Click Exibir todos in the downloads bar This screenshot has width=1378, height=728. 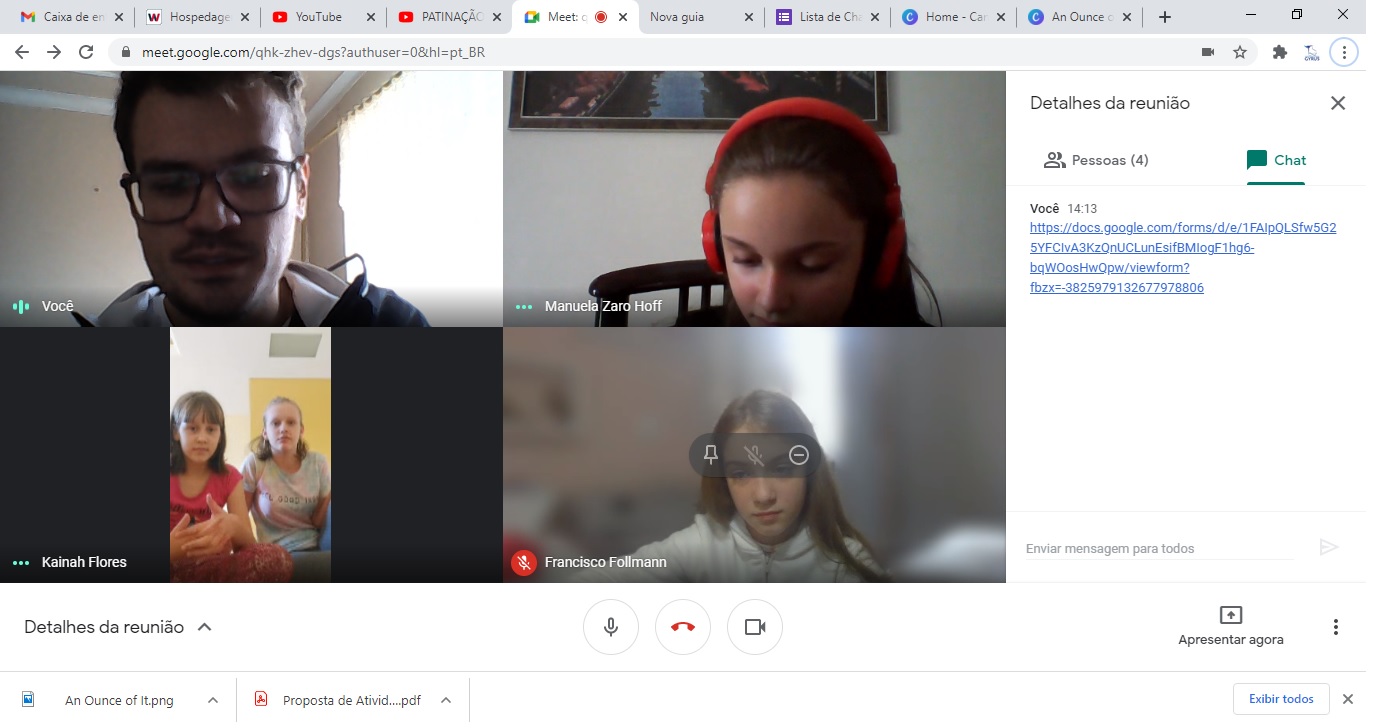pyautogui.click(x=1281, y=699)
